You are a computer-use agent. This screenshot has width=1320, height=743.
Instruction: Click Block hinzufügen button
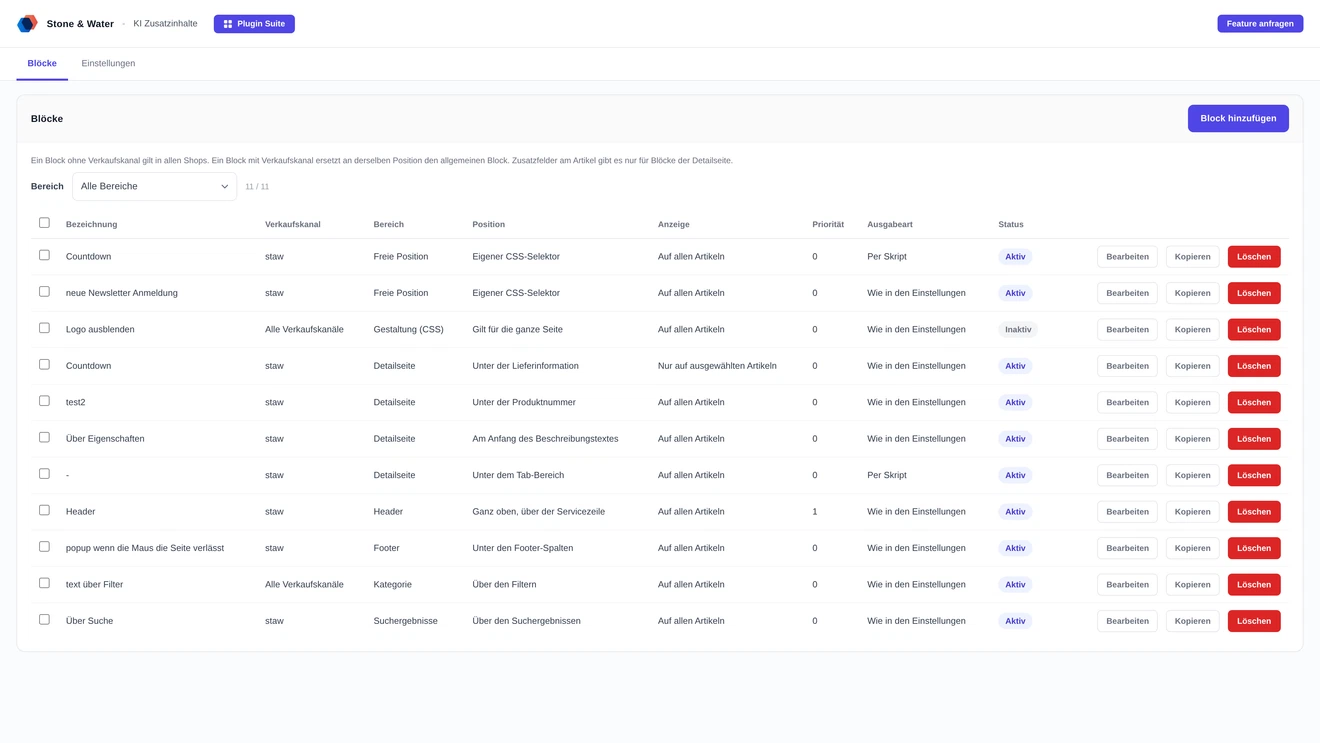pos(1238,118)
